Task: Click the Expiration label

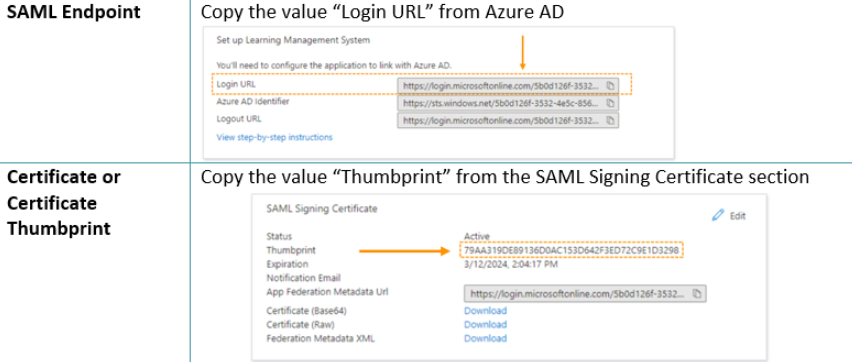Action: [287, 264]
